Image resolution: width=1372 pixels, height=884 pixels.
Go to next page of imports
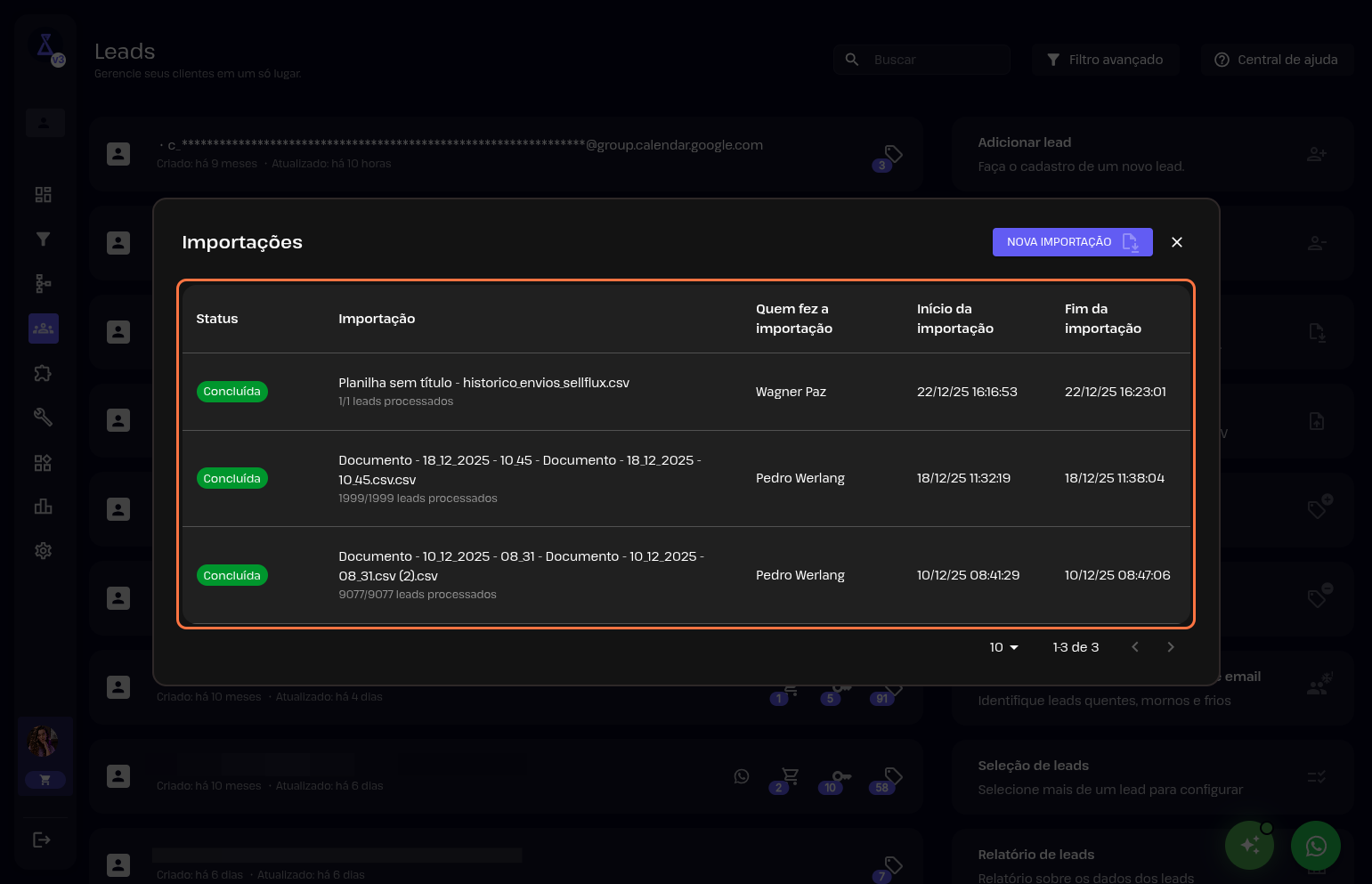[x=1170, y=647]
